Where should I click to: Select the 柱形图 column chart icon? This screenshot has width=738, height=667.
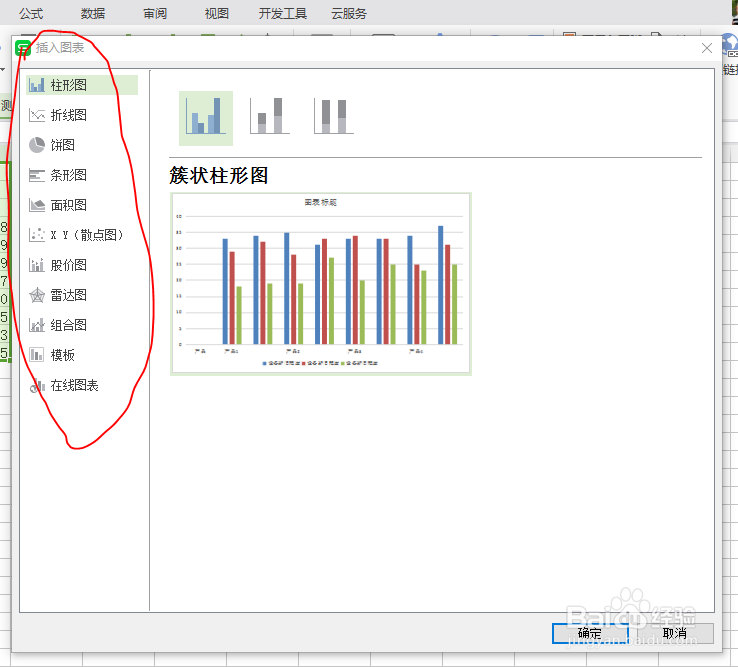pos(37,85)
